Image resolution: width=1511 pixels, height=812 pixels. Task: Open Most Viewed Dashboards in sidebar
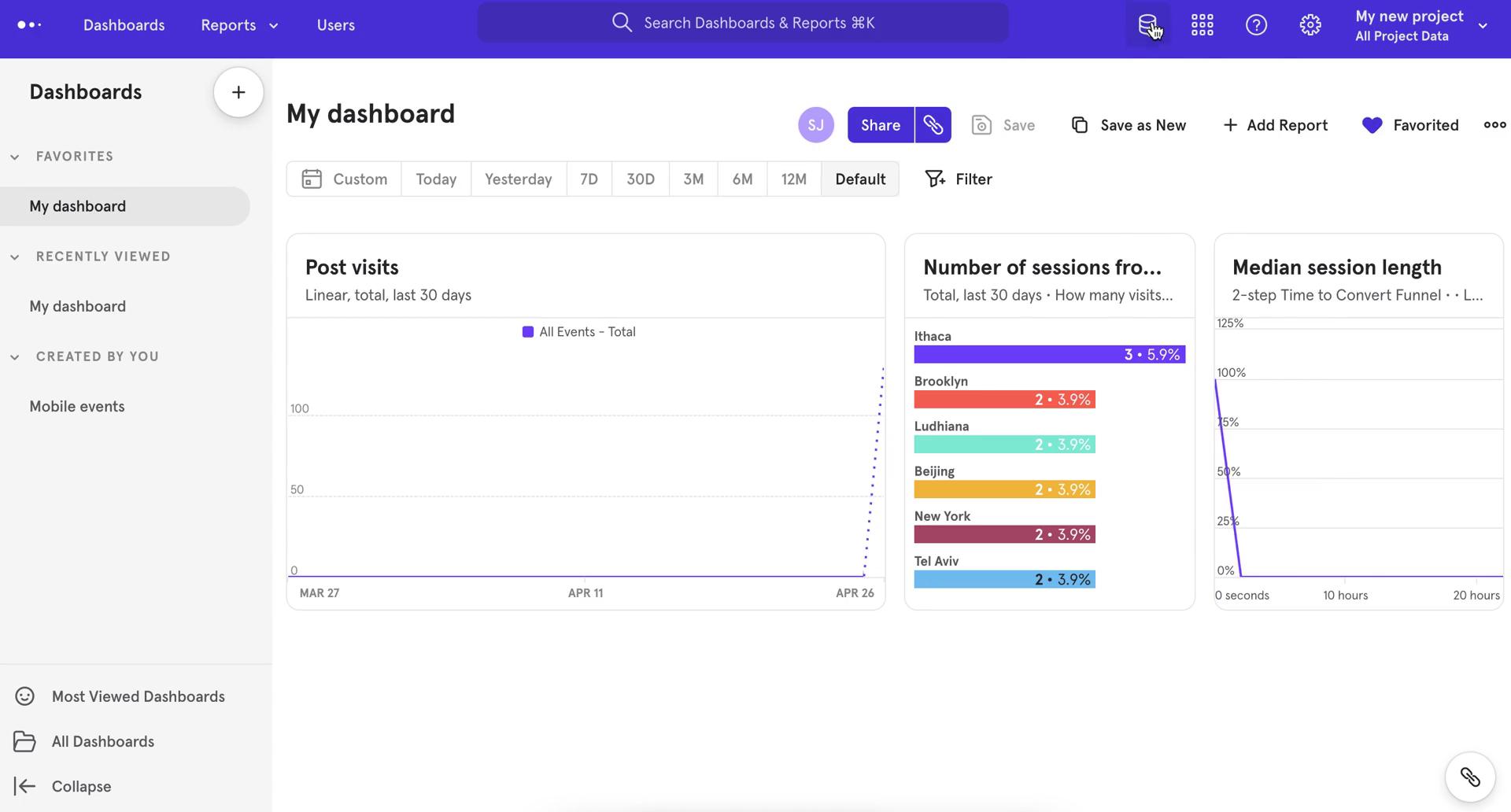(x=139, y=696)
